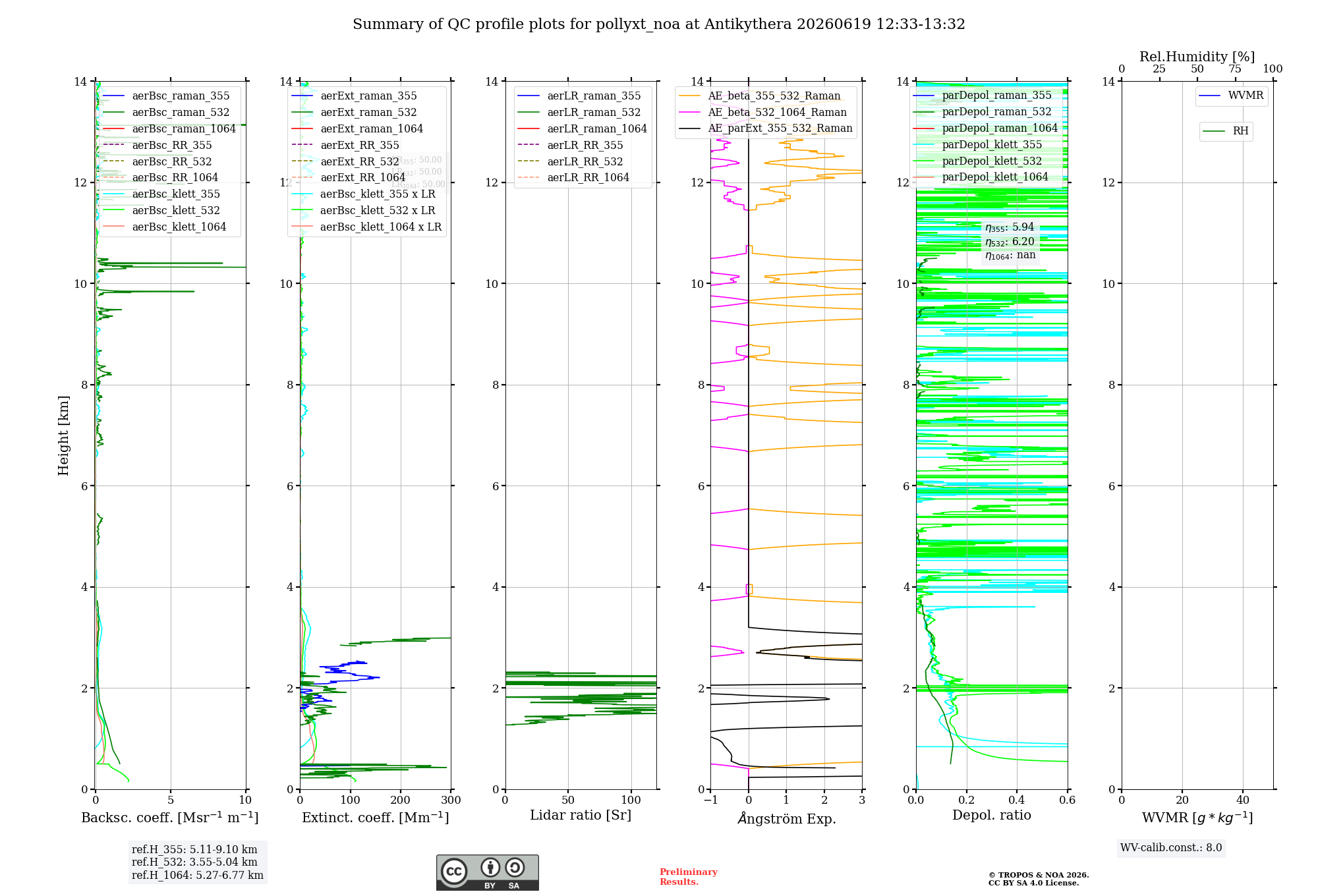Click the ref.H_532 reference height text
1318x896 pixels.
click(x=194, y=862)
